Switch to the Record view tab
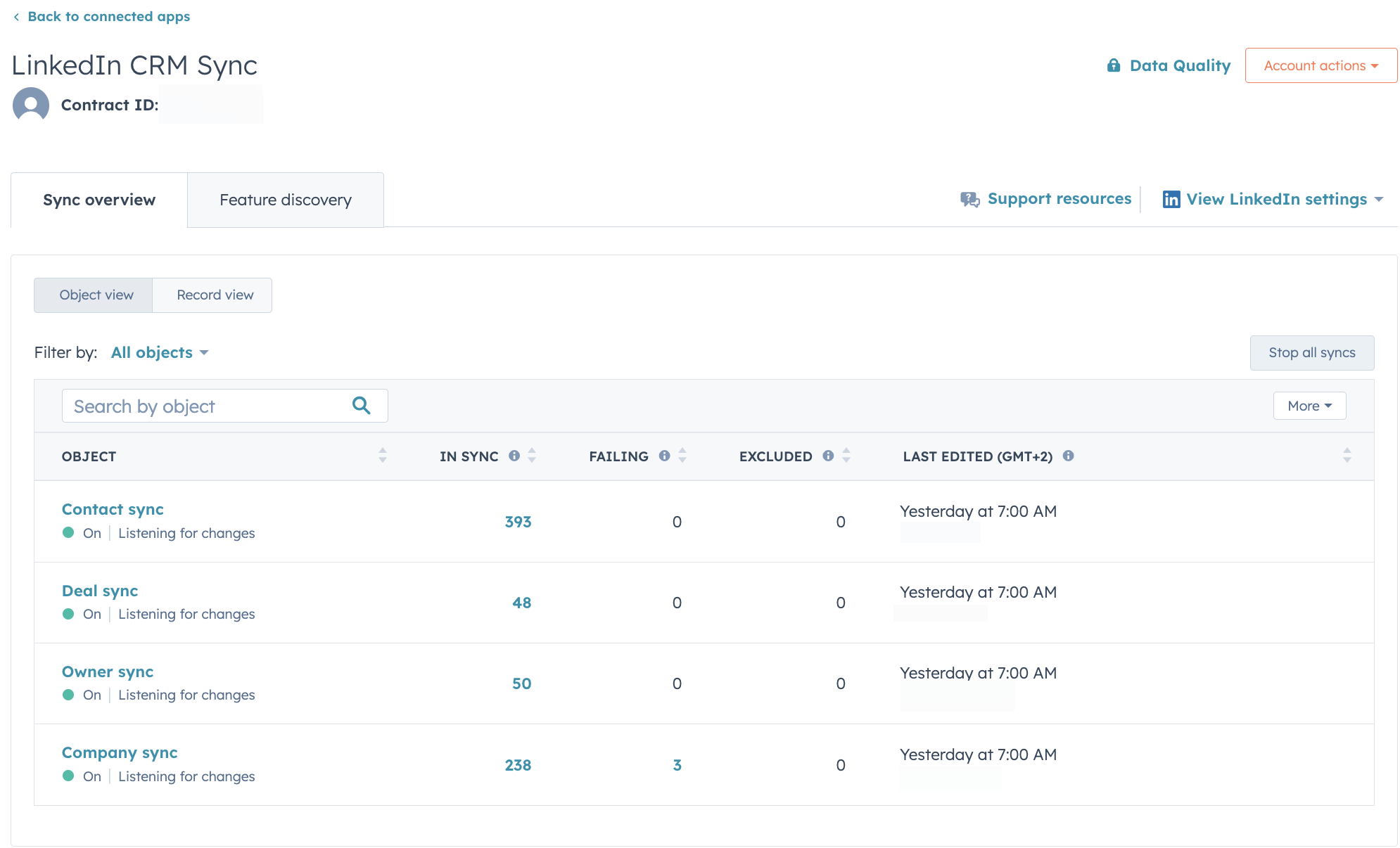 (213, 294)
